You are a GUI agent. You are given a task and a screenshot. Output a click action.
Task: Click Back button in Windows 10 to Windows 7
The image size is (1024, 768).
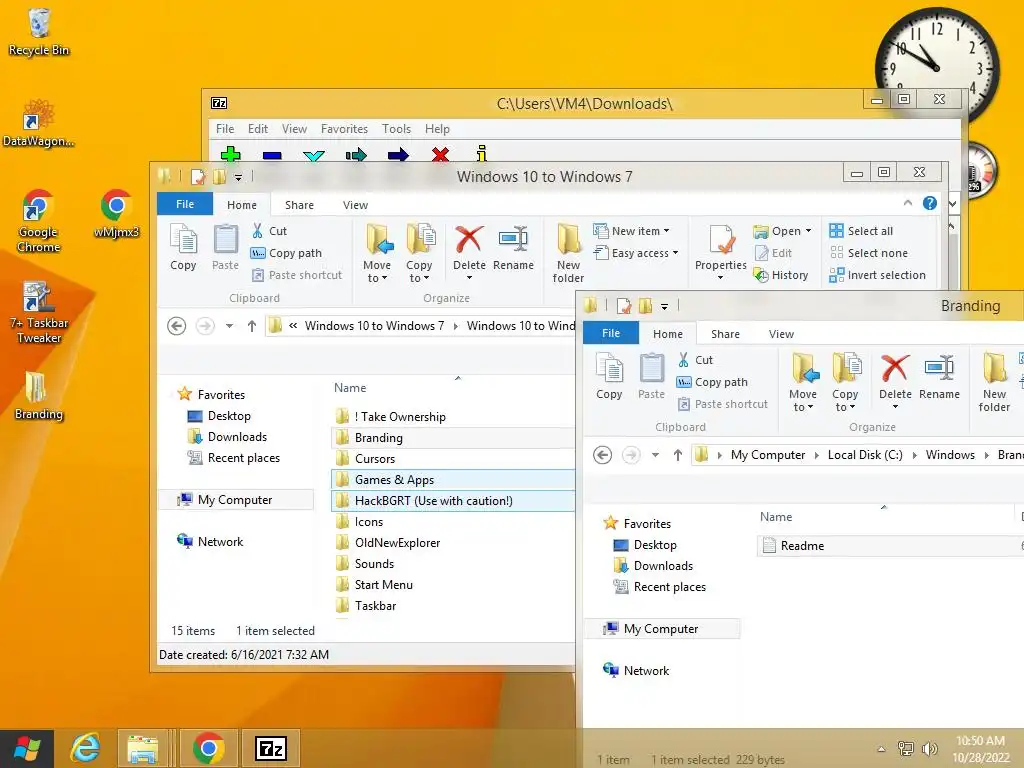176,326
